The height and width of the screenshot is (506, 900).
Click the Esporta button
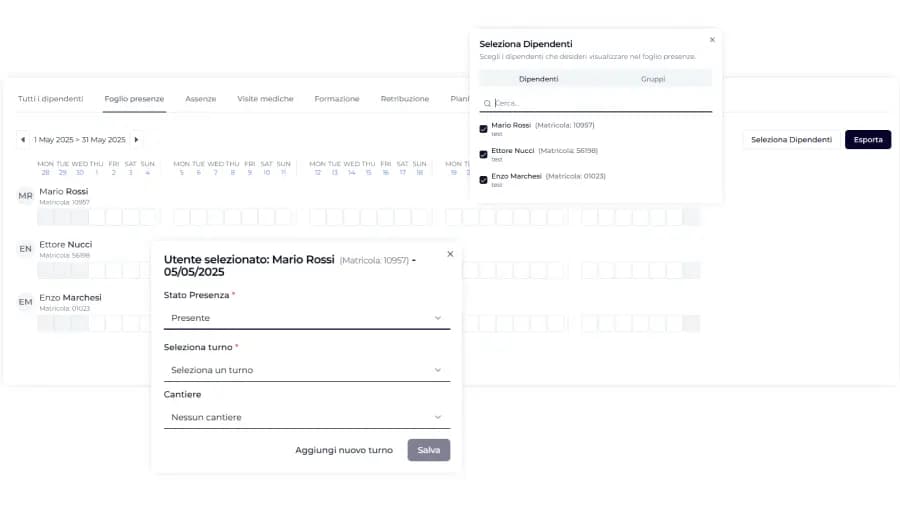point(868,139)
